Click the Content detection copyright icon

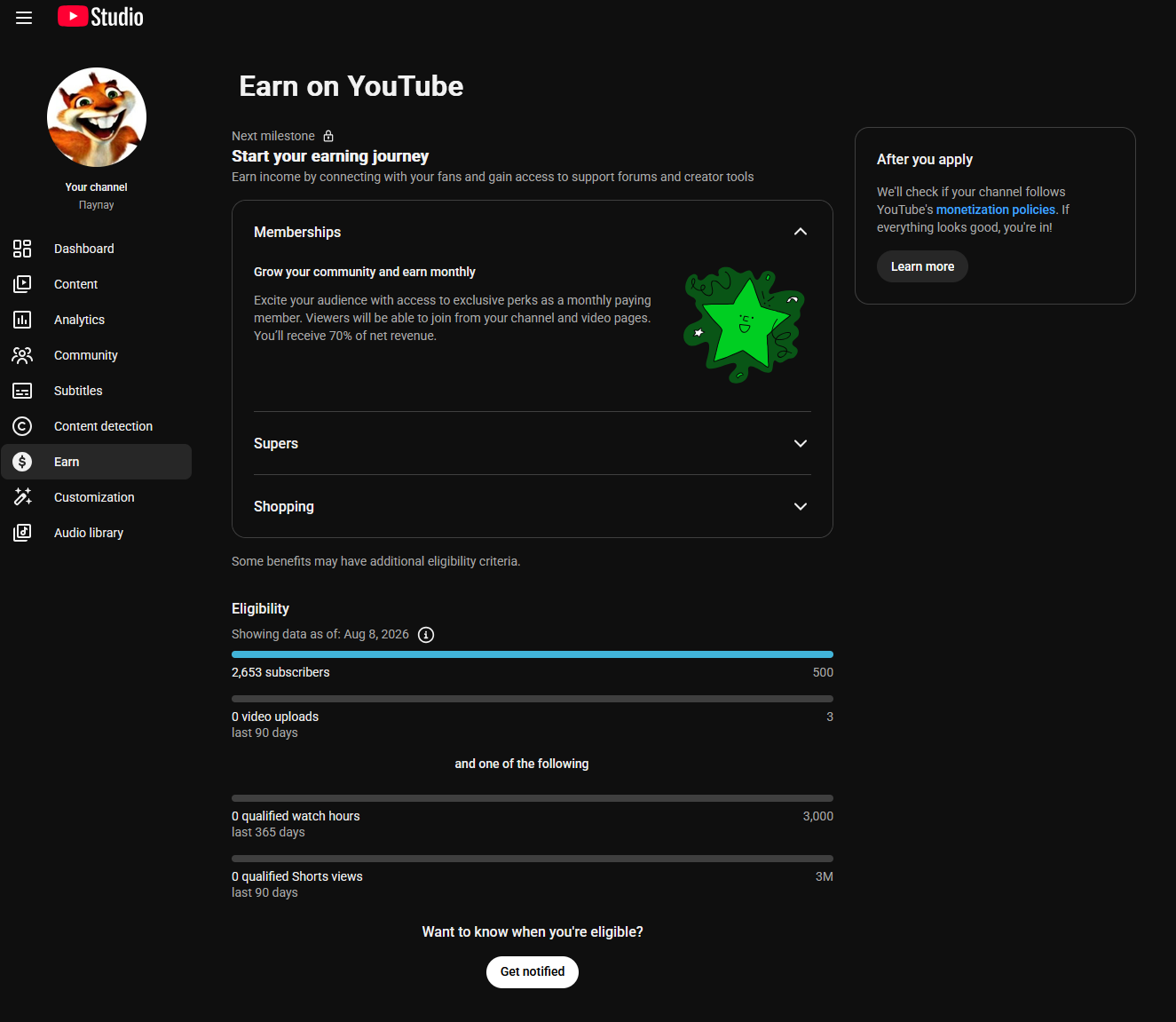click(x=22, y=426)
